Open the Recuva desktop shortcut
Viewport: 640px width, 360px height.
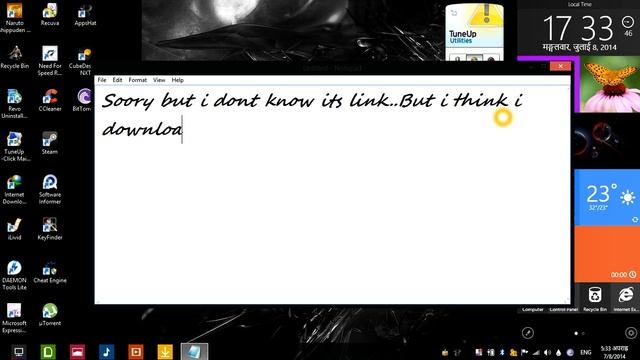point(50,14)
